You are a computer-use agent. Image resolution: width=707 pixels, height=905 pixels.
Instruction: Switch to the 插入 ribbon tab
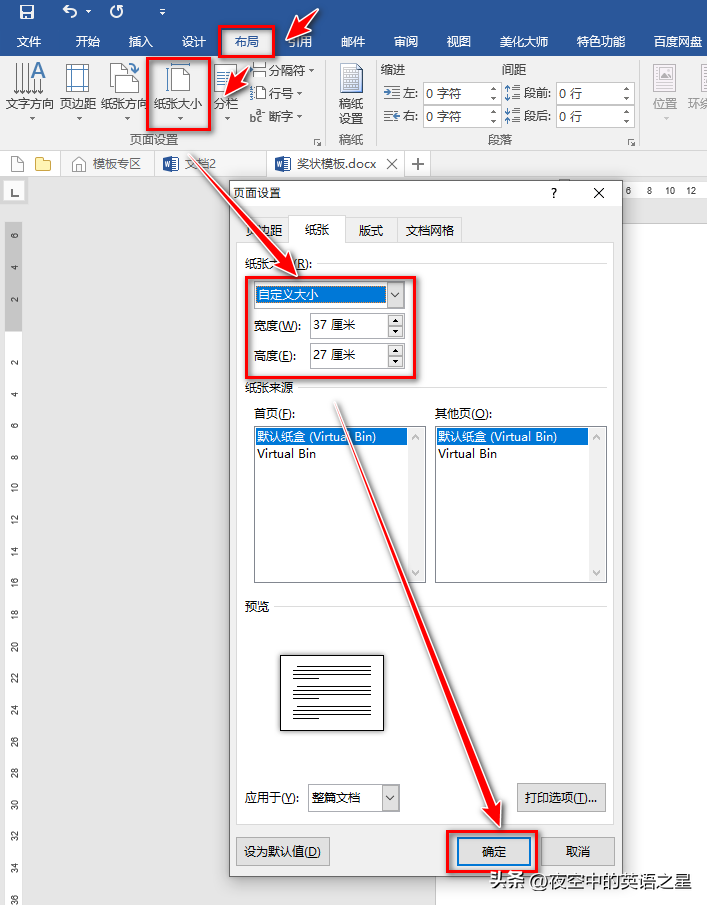(x=140, y=42)
